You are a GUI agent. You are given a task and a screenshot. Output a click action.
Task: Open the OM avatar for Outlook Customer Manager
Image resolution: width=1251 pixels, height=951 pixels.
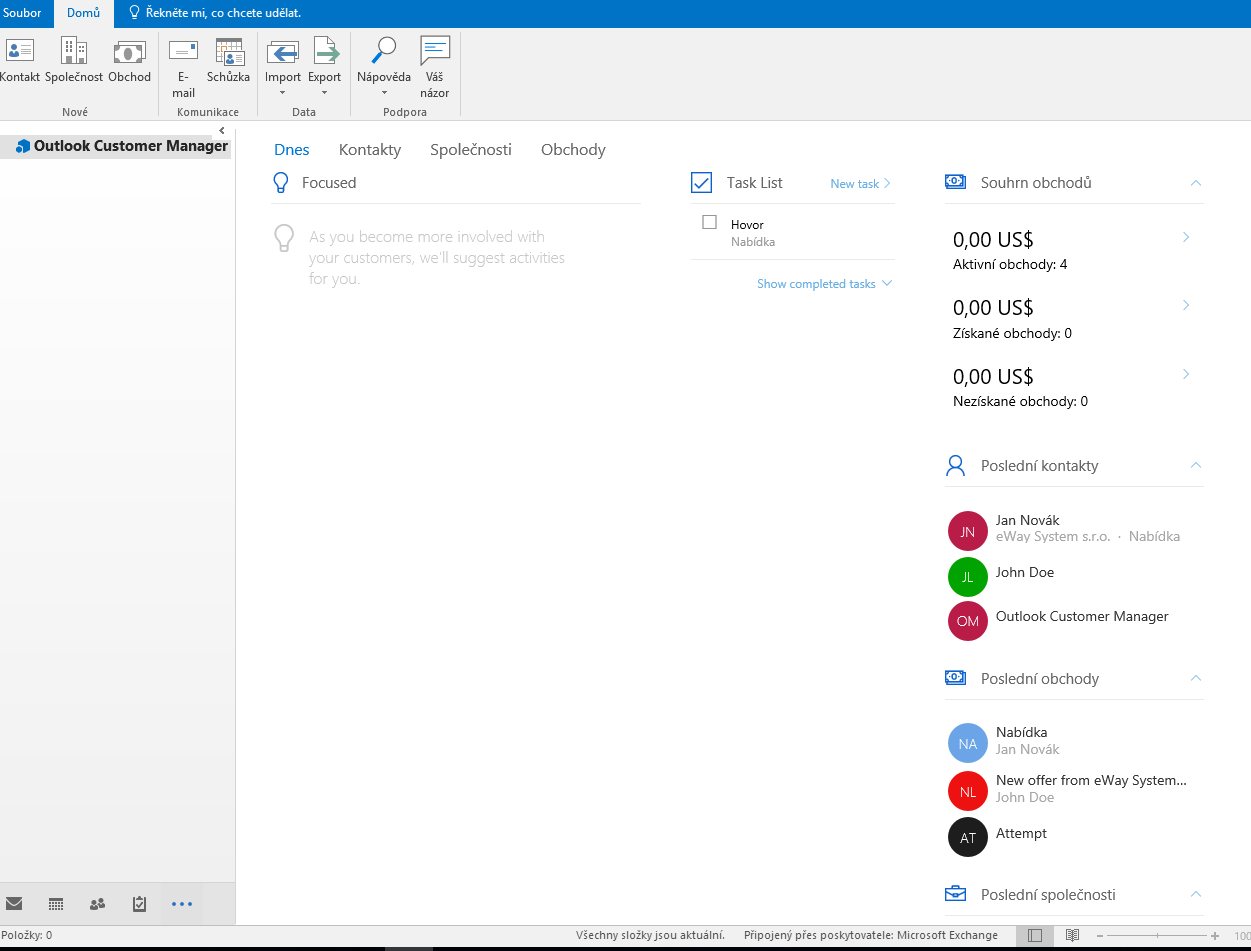pos(967,621)
